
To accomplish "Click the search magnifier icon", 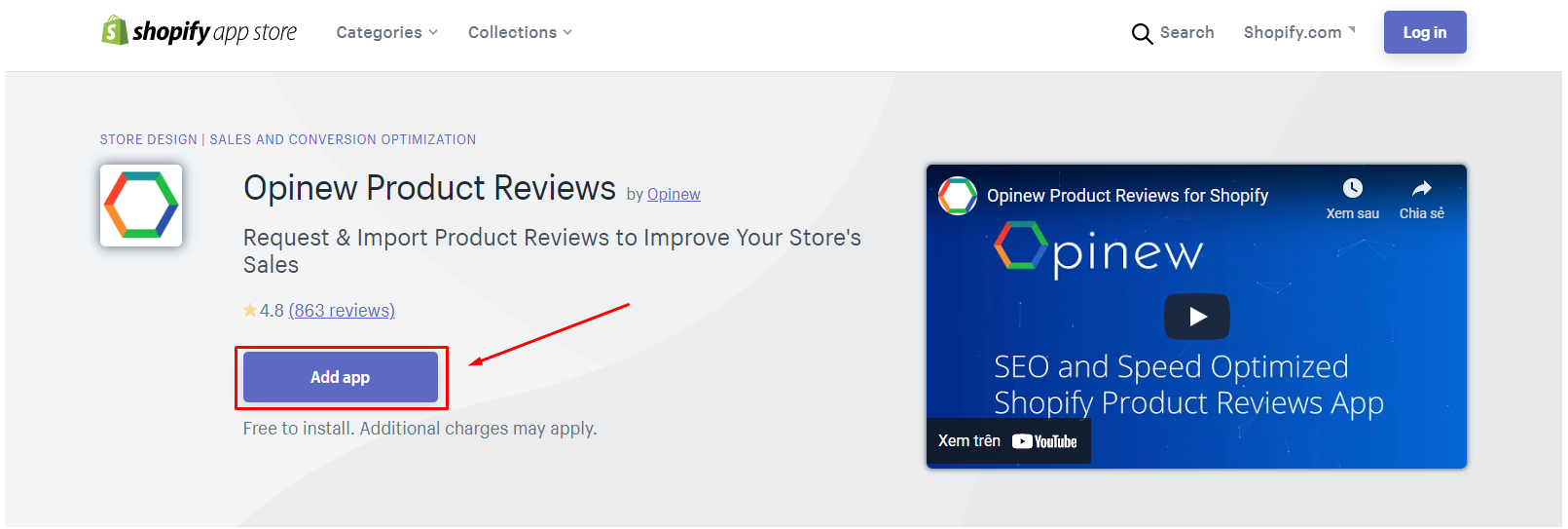I will pos(1142,34).
